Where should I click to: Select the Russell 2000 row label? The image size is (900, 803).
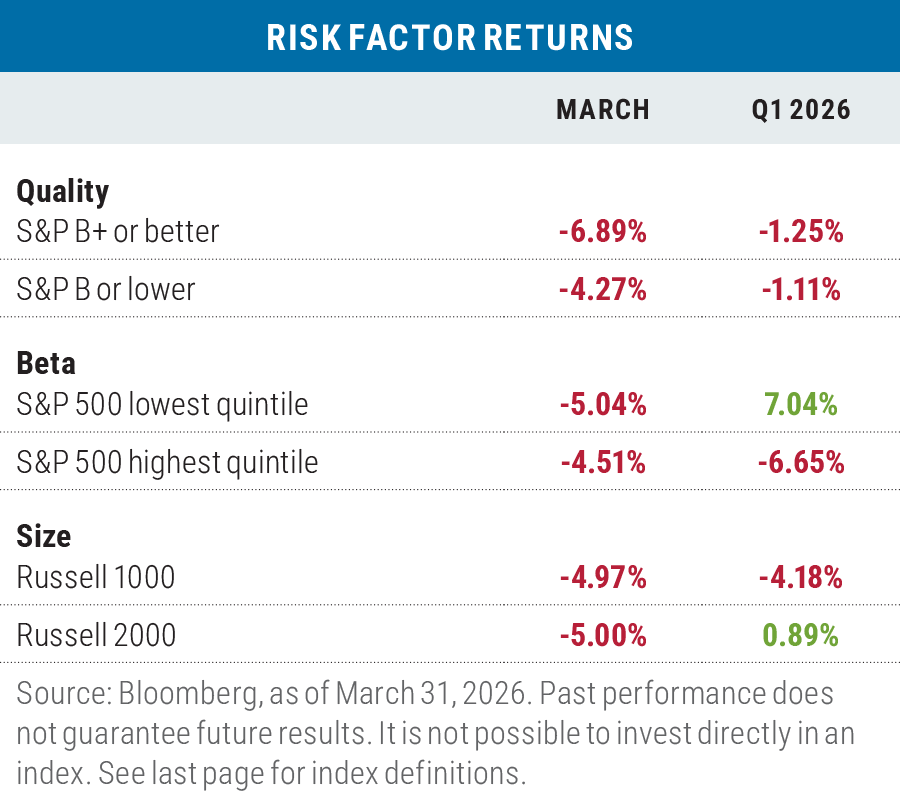[96, 634]
